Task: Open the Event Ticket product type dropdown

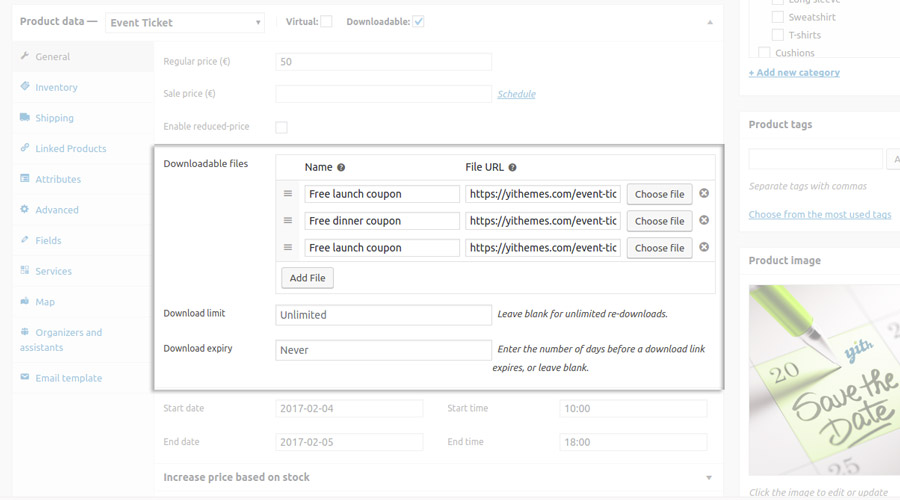Action: 185,22
